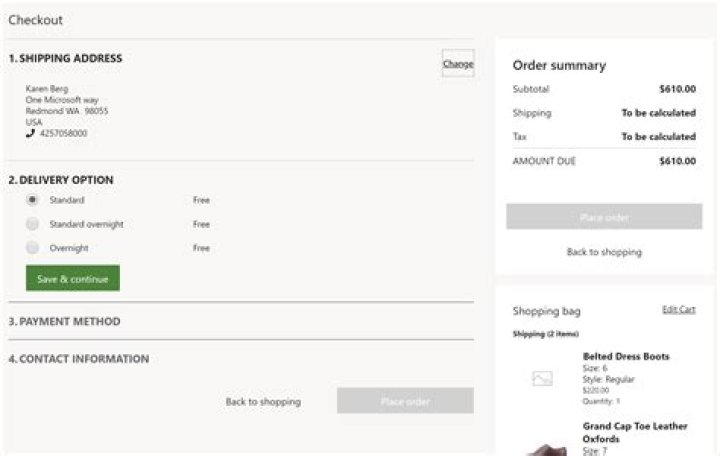Click Back to shopping beside bottom Place order

point(263,402)
